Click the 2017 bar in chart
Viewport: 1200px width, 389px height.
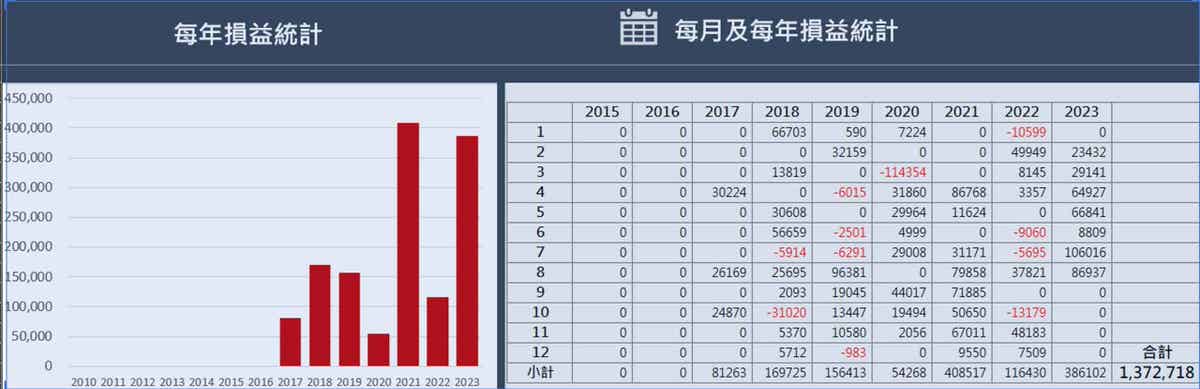[x=290, y=342]
